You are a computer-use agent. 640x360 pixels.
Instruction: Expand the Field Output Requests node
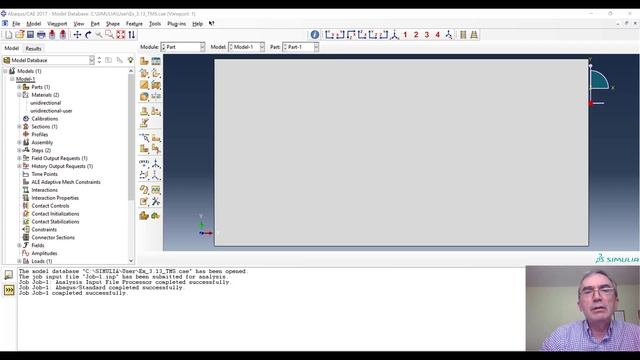[x=19, y=158]
